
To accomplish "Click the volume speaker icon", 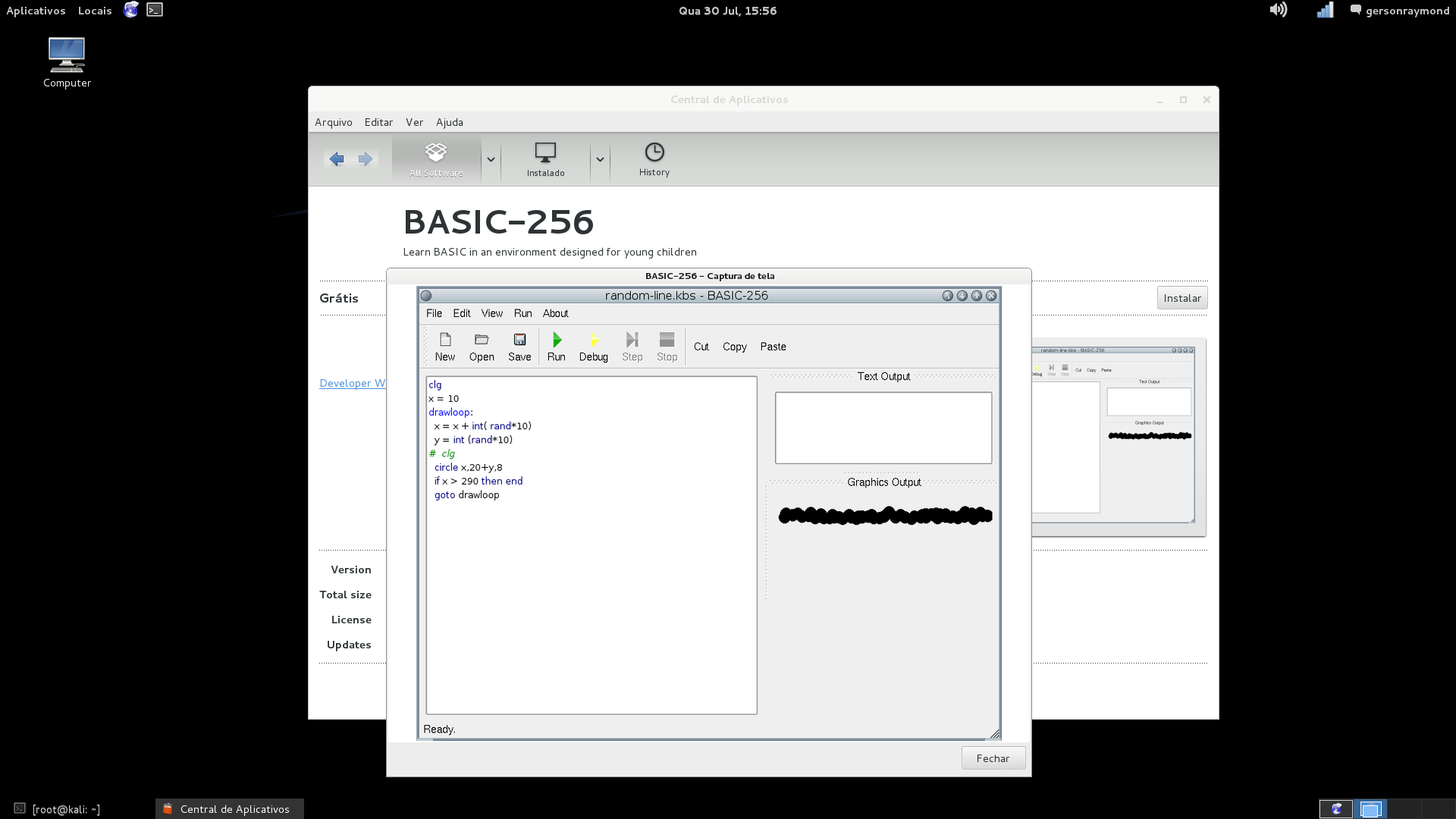I will pyautogui.click(x=1279, y=10).
